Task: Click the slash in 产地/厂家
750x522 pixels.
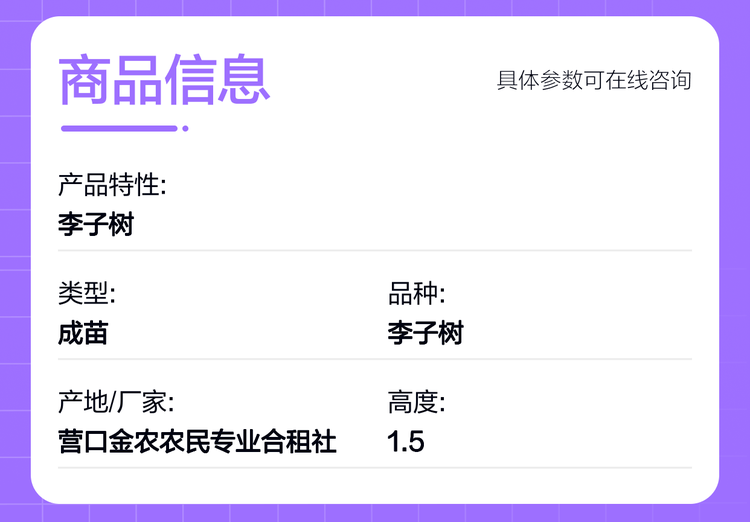Action: tap(113, 403)
